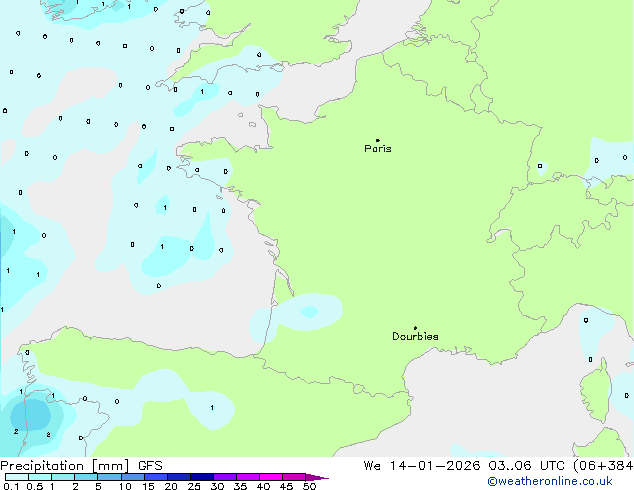Click the '50' legend scale label
This screenshot has height=490, width=634.
click(309, 486)
